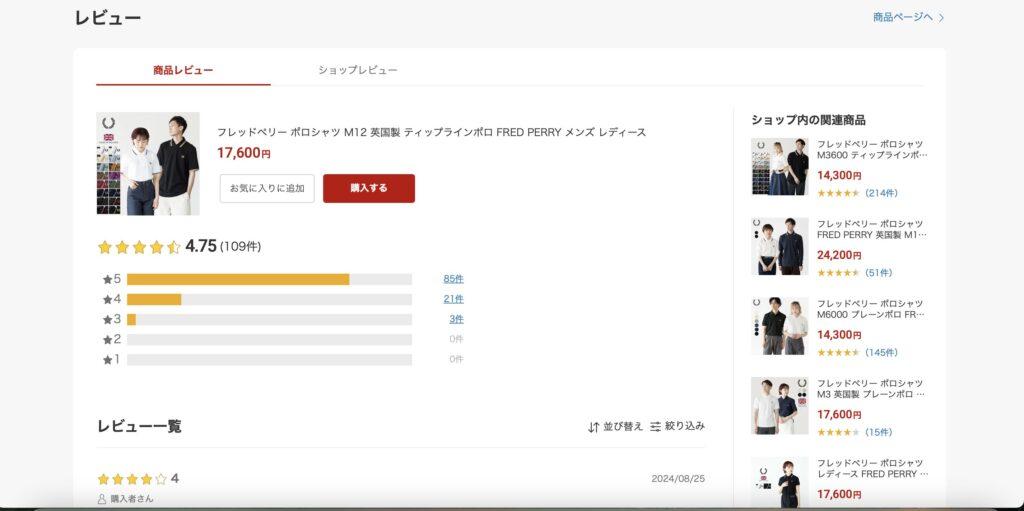Viewport: 1024px width, 511px height.
Task: Click the 5-star rating progress bar
Action: 269,279
